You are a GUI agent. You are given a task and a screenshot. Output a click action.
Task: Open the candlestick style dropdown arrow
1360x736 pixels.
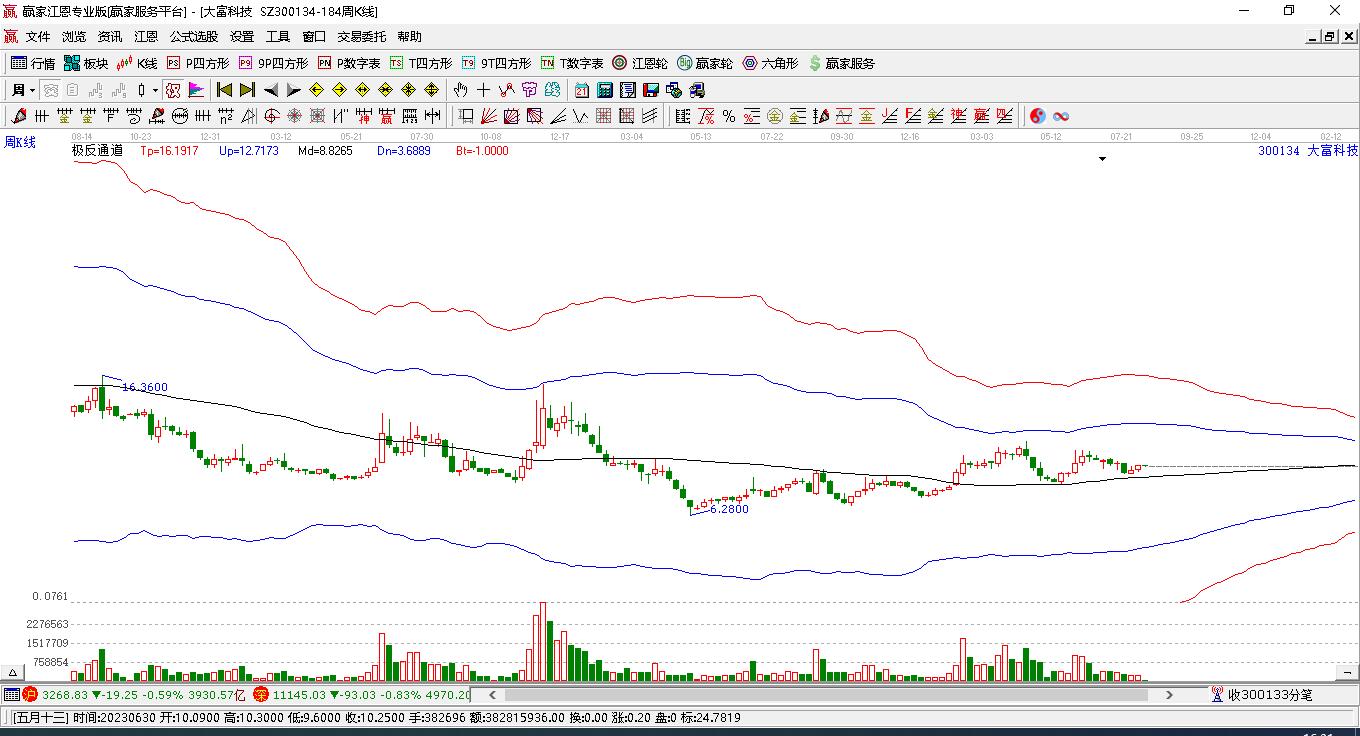pyautogui.click(x=155, y=90)
